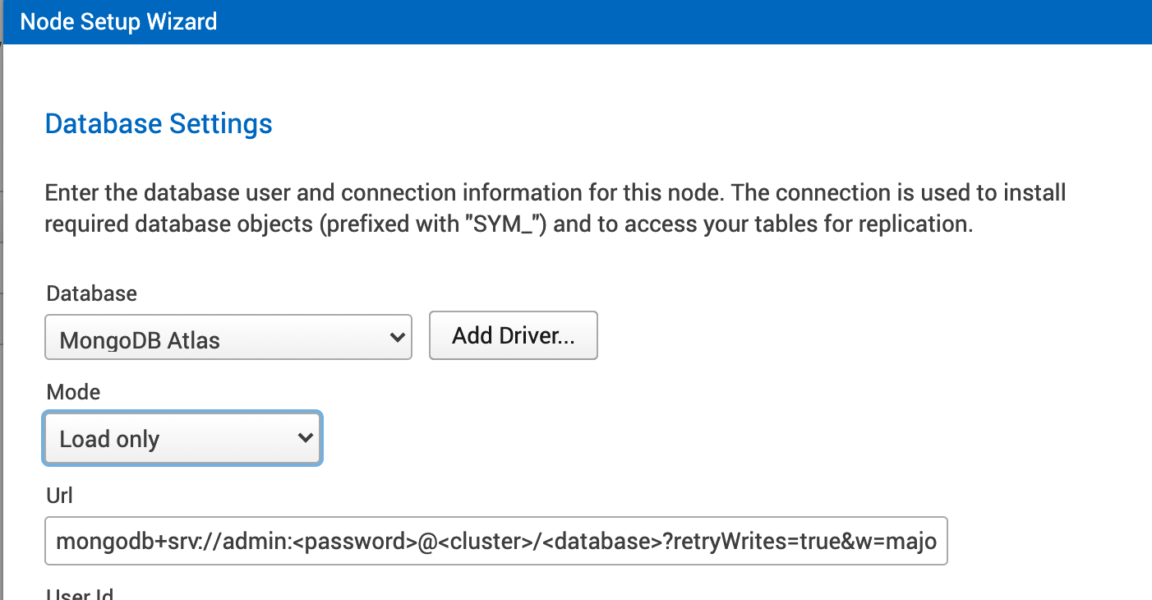Click the description paragraph about connection information
The width and height of the screenshot is (1152, 600).
tap(555, 208)
